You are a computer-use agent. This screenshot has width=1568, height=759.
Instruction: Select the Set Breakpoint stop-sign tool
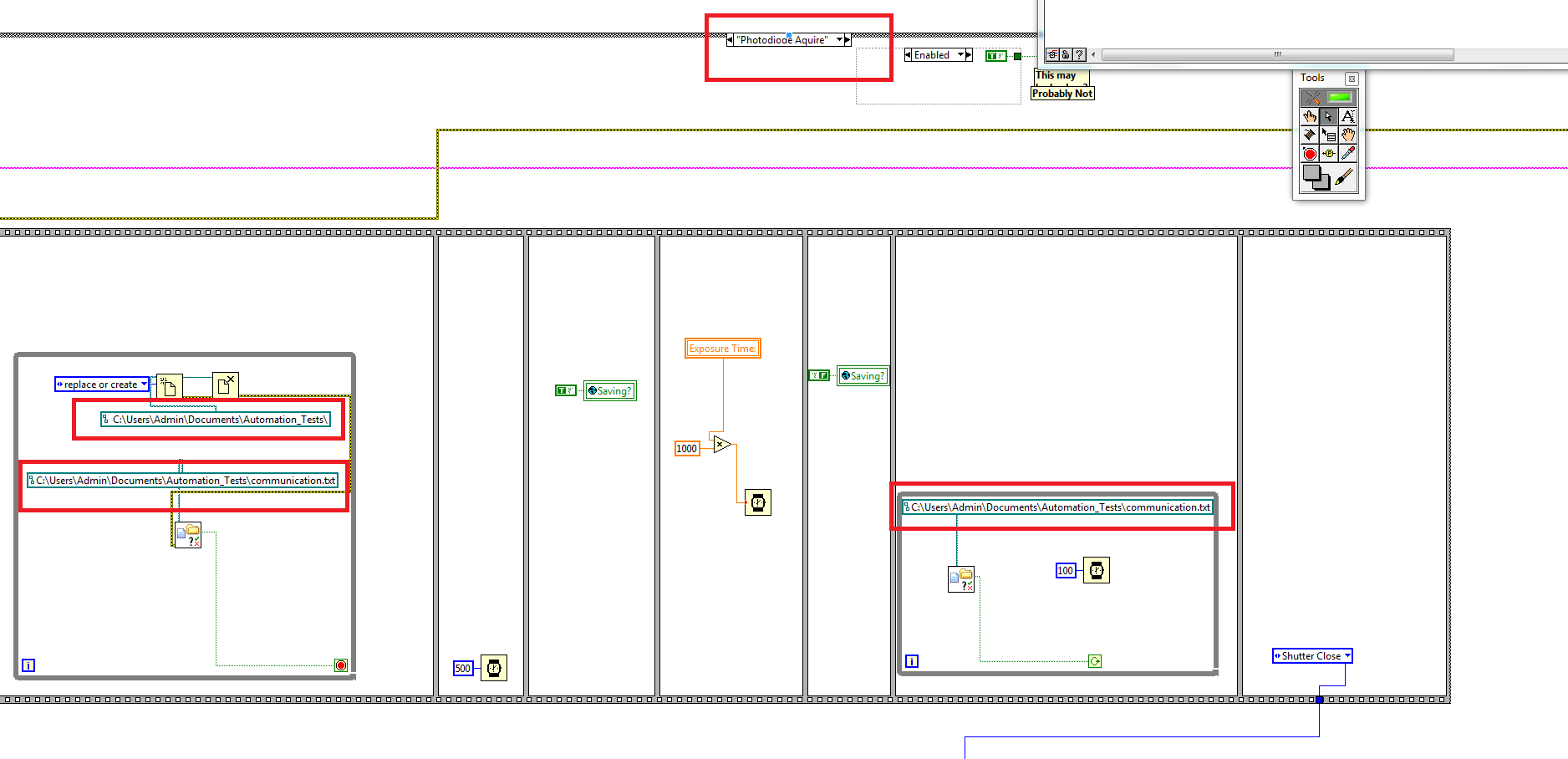(x=1310, y=154)
